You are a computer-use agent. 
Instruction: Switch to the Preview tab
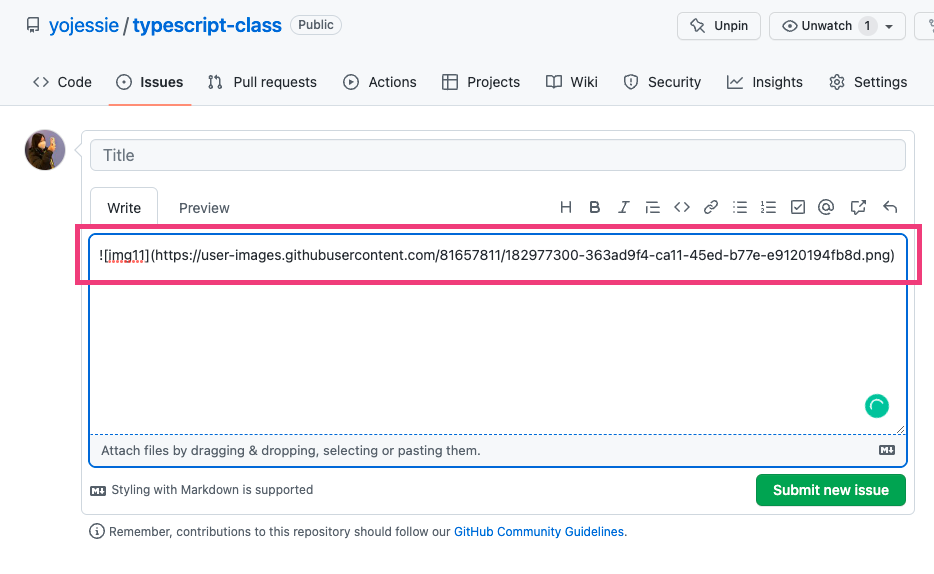[204, 208]
